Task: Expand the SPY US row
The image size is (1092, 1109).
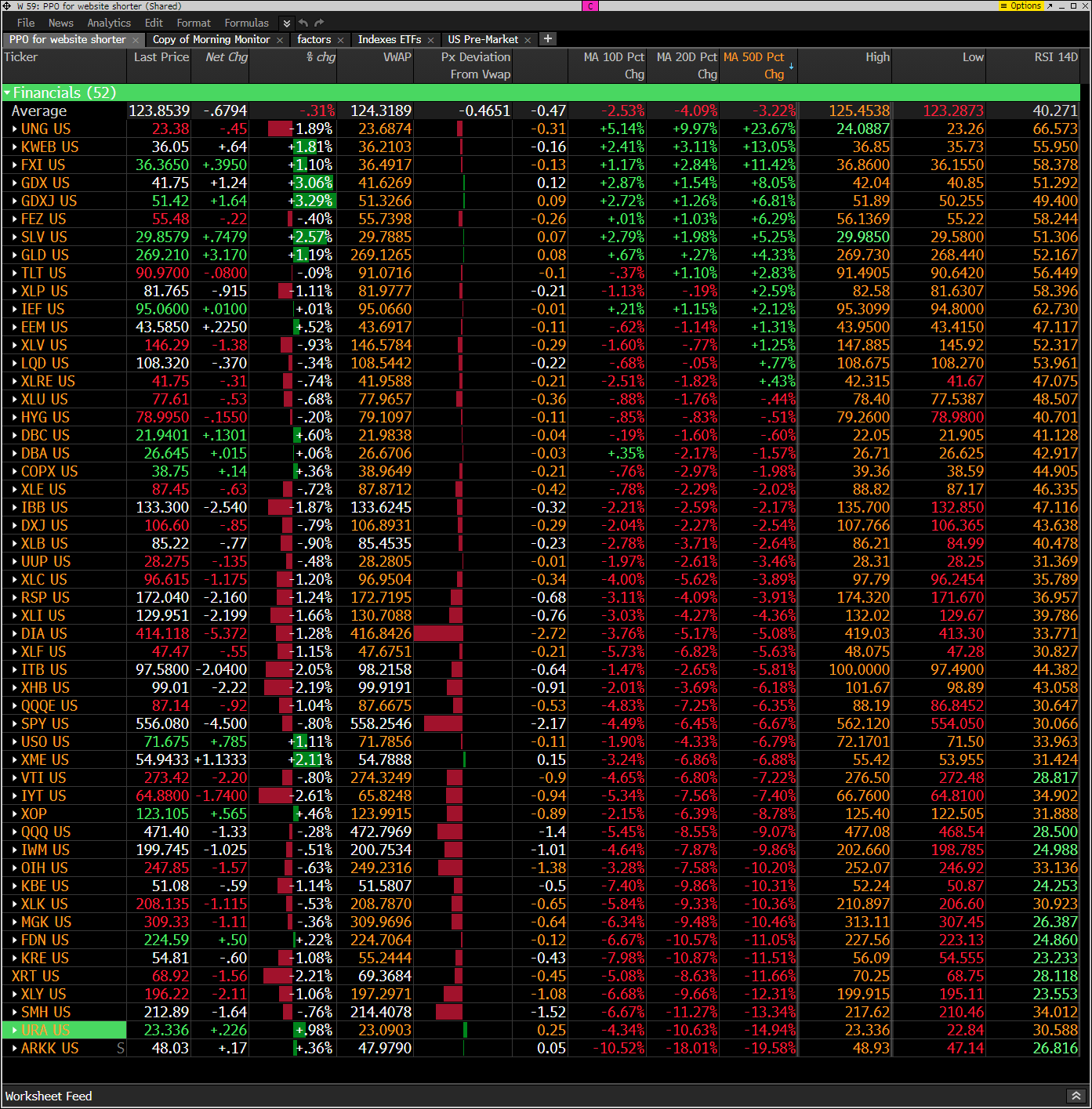Action: click(15, 723)
